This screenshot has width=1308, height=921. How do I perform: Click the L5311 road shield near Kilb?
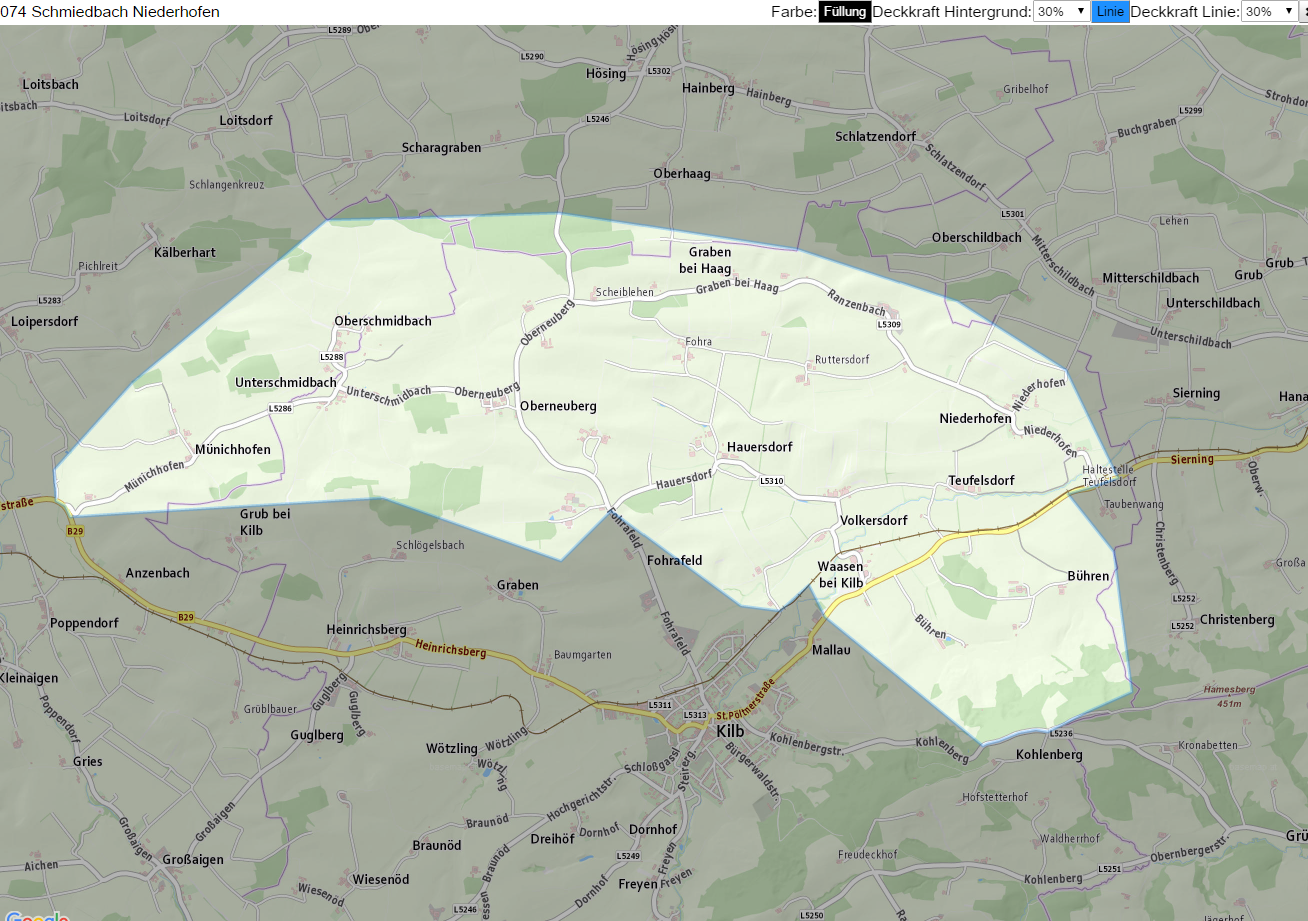click(660, 705)
